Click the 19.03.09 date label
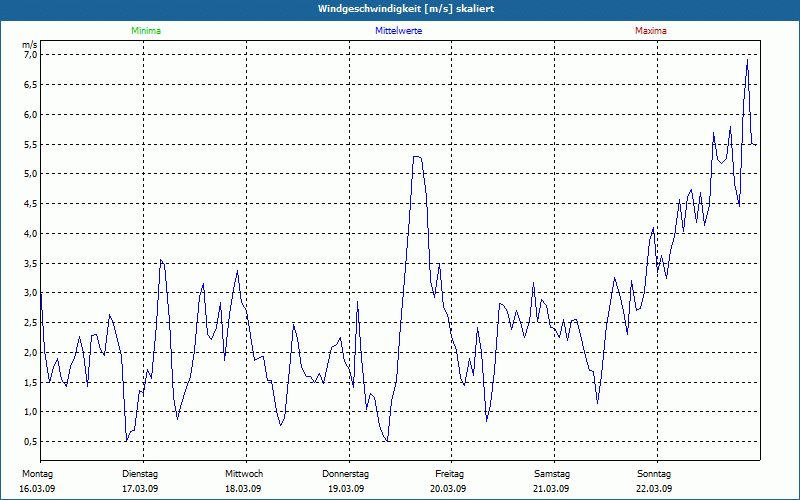This screenshot has width=800, height=500. 346,489
